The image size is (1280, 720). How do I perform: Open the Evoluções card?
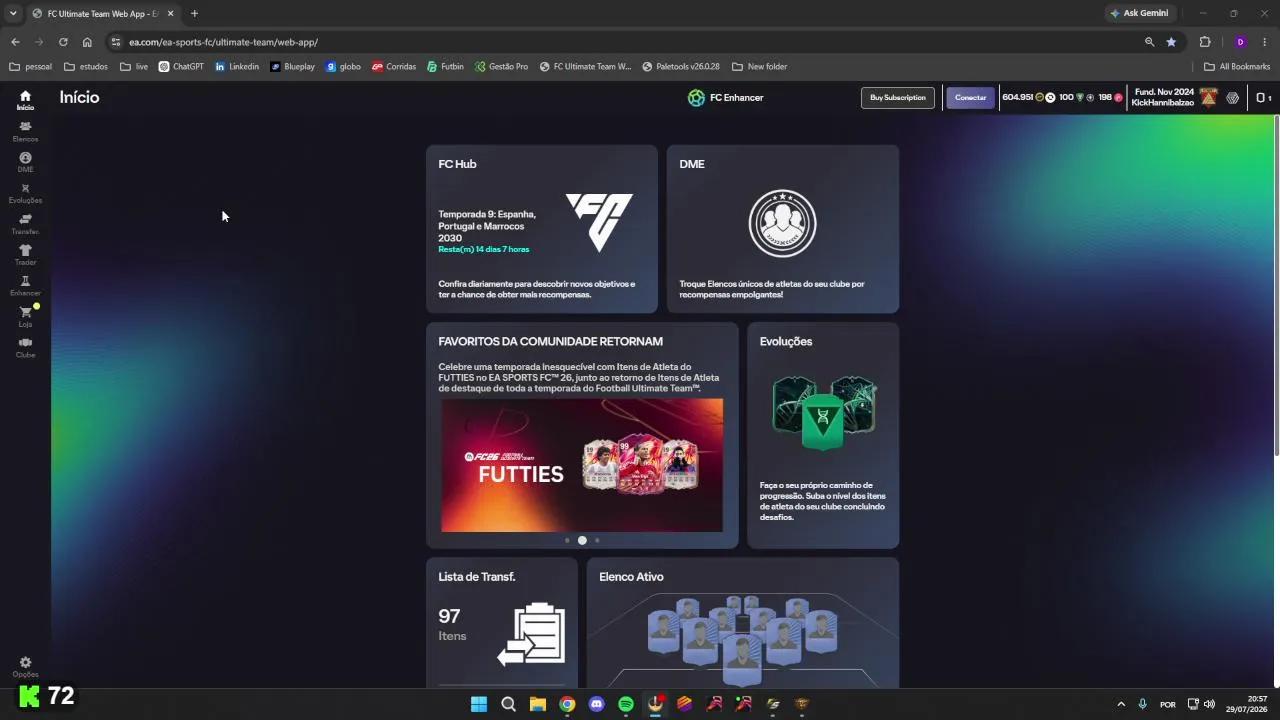pos(822,435)
